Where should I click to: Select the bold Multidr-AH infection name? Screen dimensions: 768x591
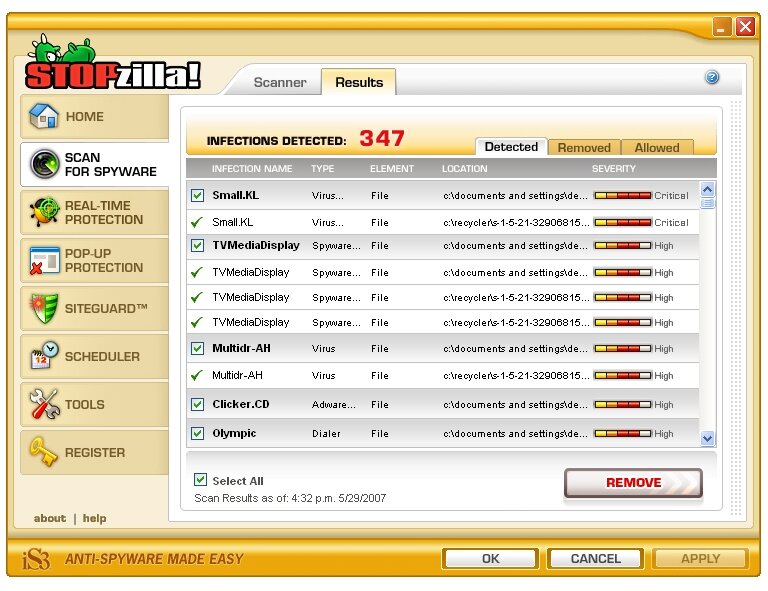pyautogui.click(x=241, y=348)
